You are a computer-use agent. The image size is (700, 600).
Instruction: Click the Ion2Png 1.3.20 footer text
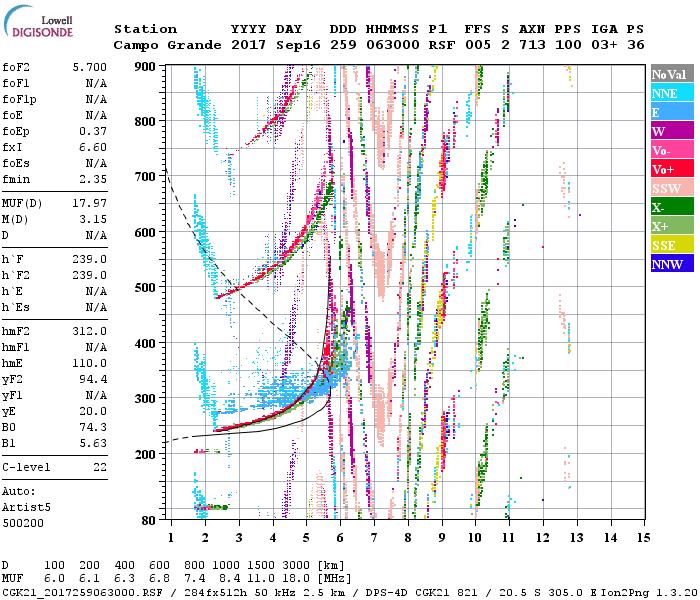coord(649,592)
